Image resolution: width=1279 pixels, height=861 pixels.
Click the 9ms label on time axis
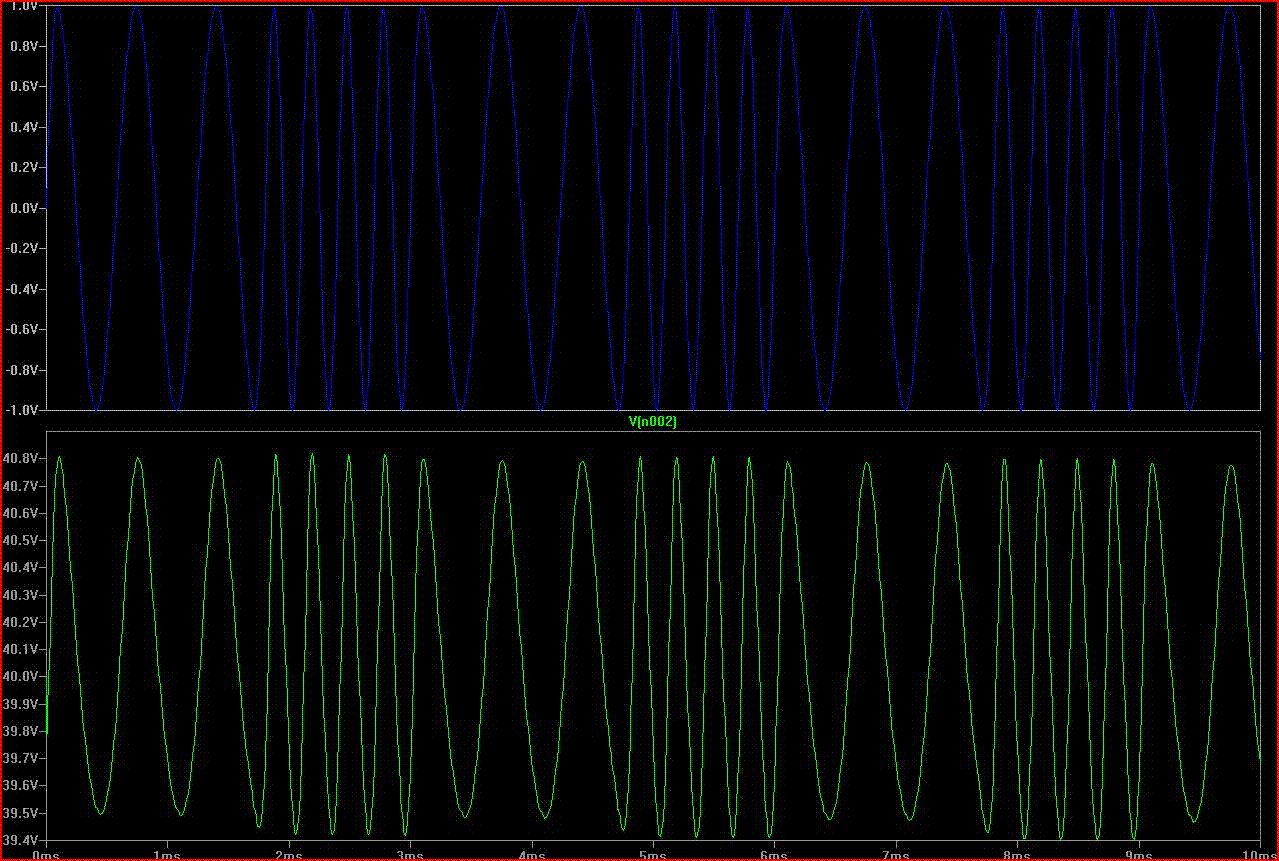1138,855
